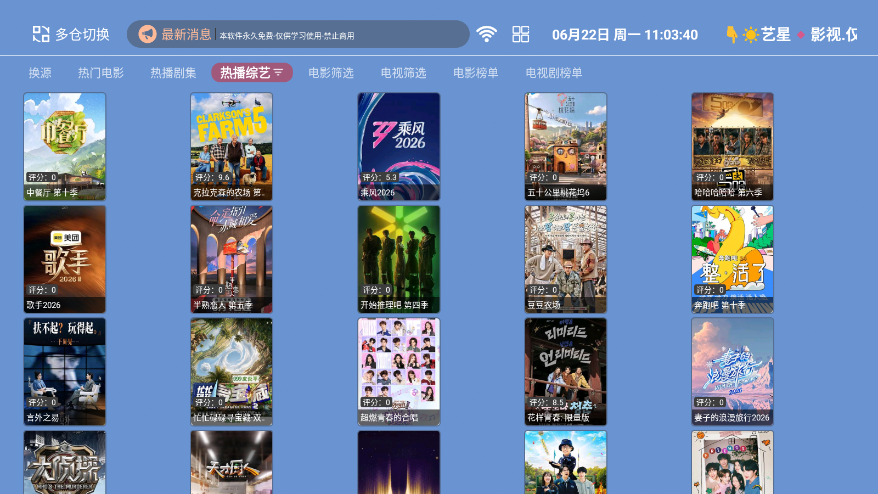Open the bottom-row group photo frame poster
The width and height of the screenshot is (878, 494).
click(732, 462)
